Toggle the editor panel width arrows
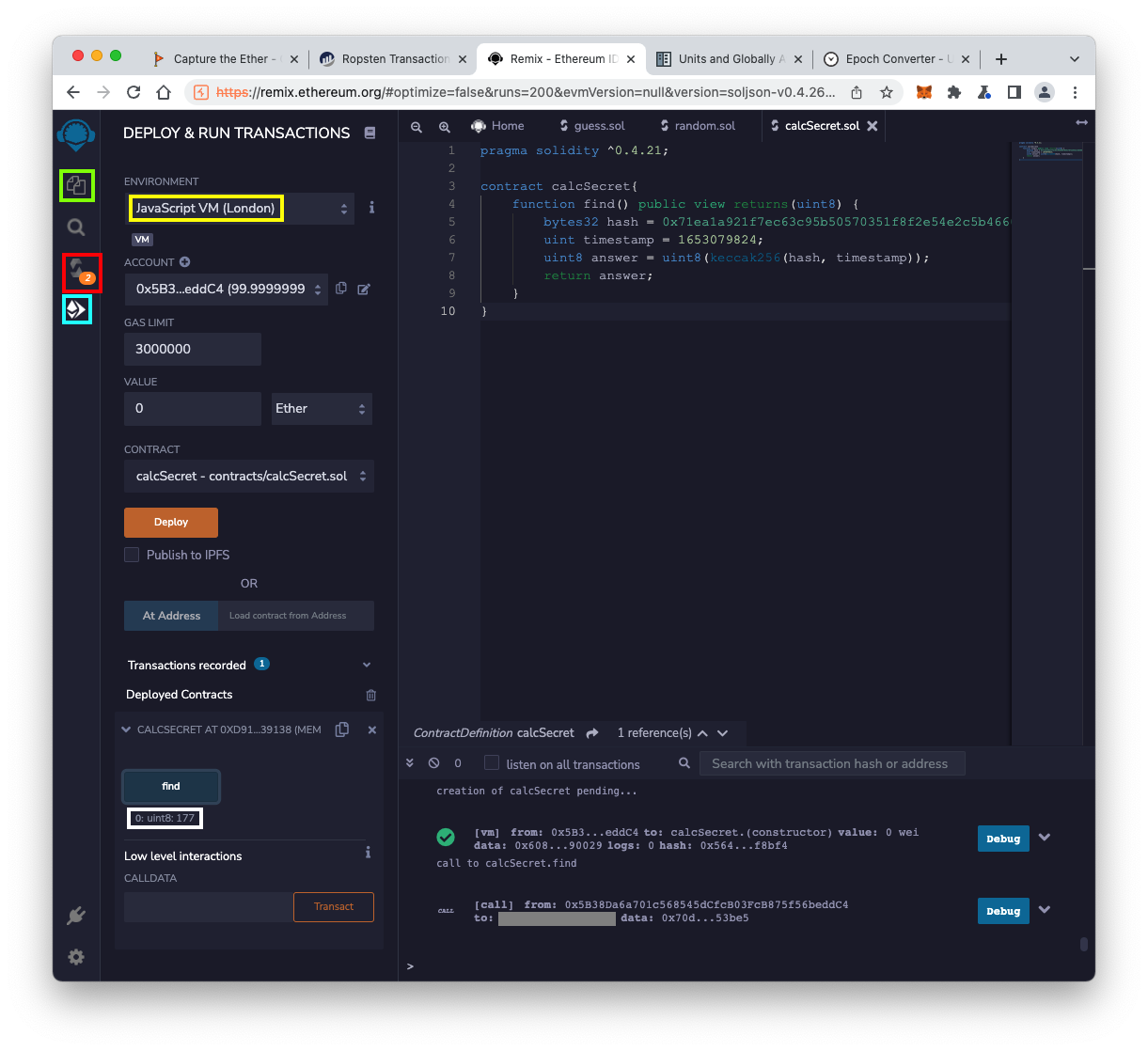 point(1082,123)
